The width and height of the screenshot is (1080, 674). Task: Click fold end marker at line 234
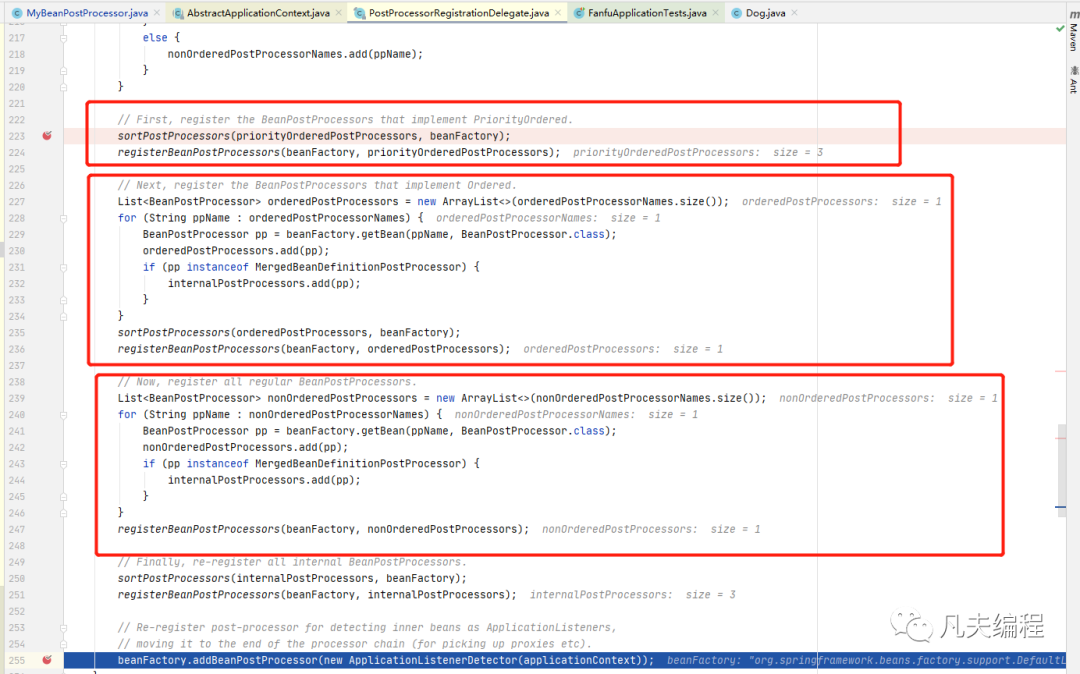63,317
